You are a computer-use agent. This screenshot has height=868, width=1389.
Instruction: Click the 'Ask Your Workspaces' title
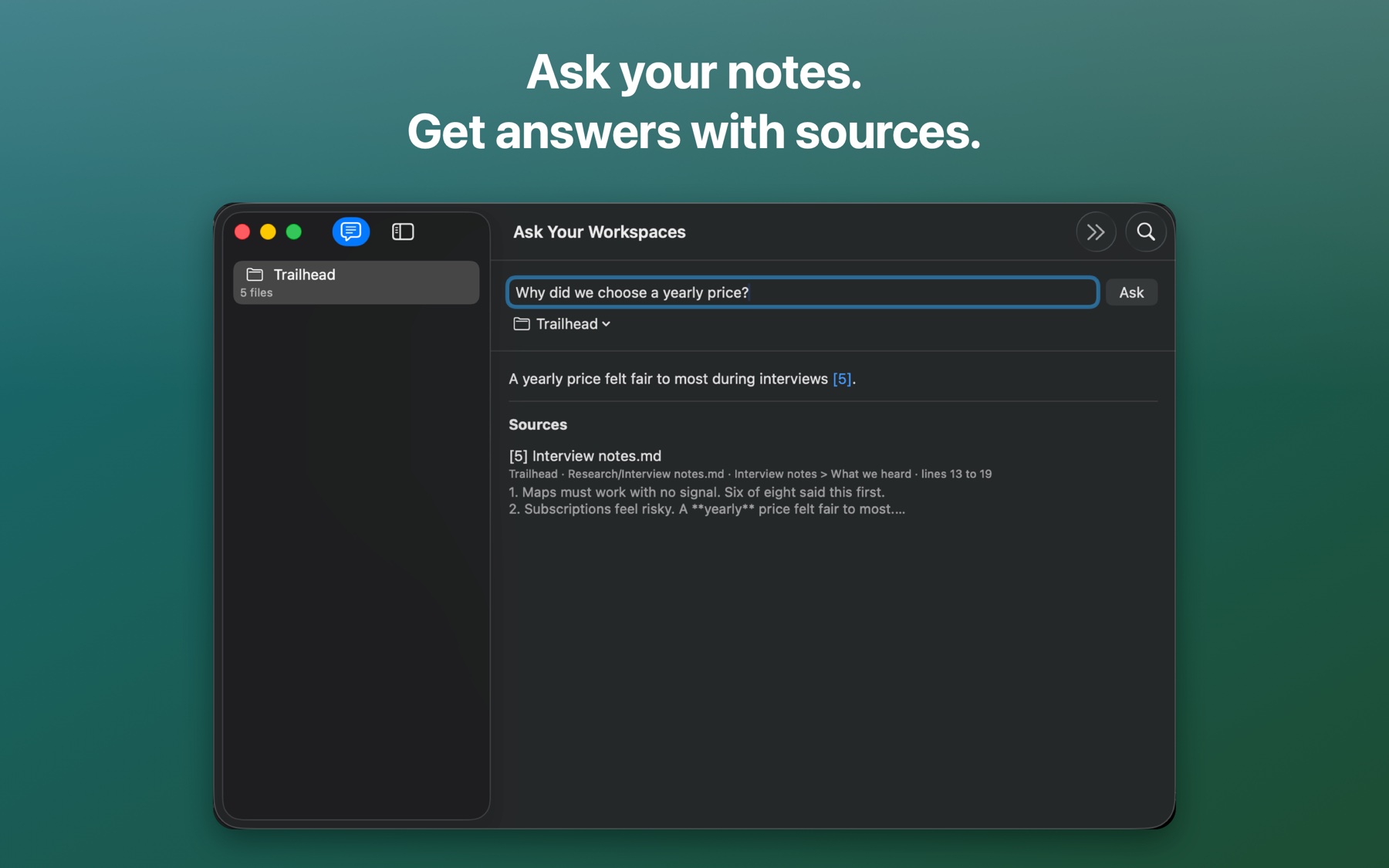600,232
